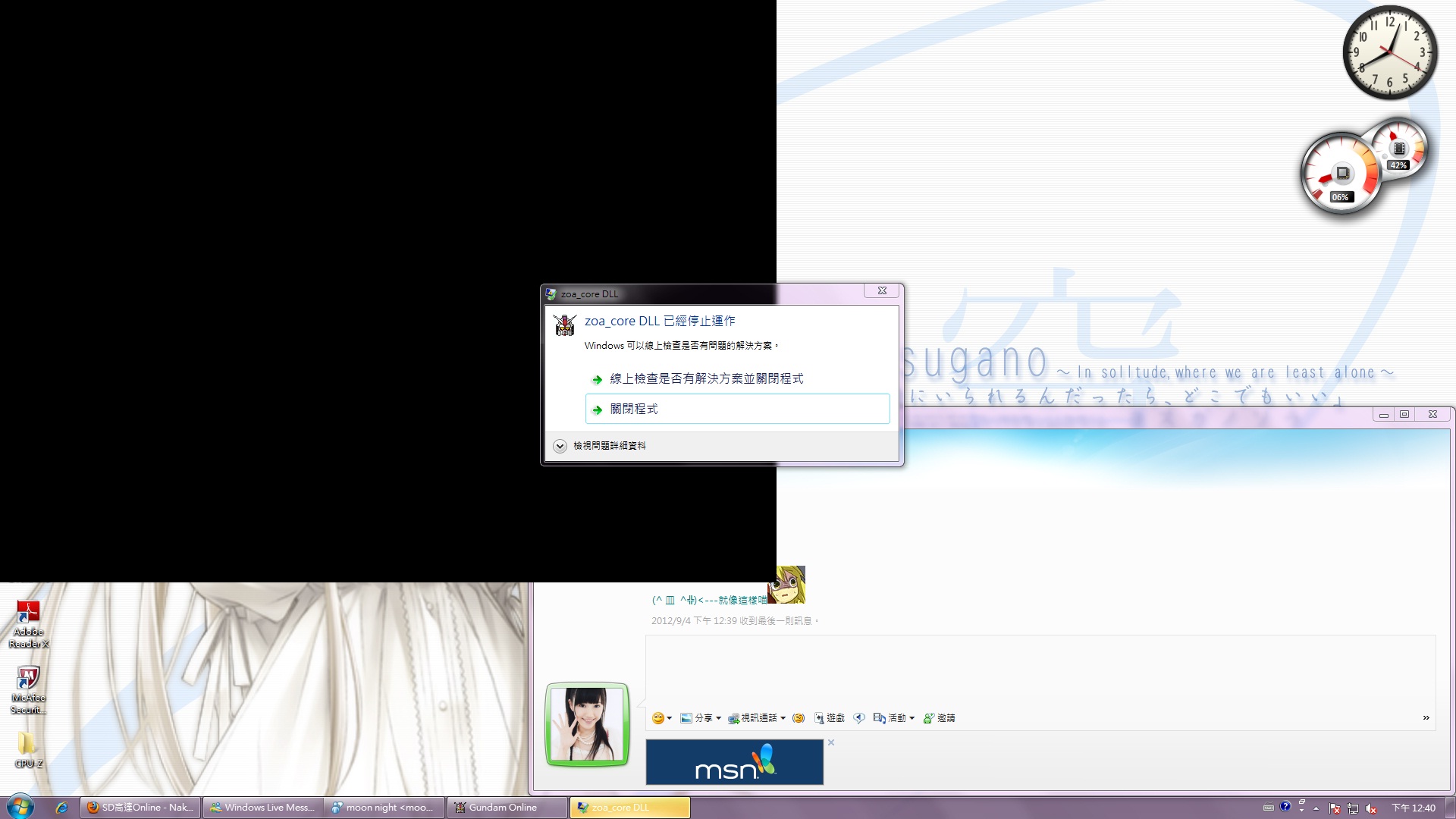The height and width of the screenshot is (819, 1456).
Task: Switch to Gundam Online taskbar button
Action: pyautogui.click(x=507, y=808)
